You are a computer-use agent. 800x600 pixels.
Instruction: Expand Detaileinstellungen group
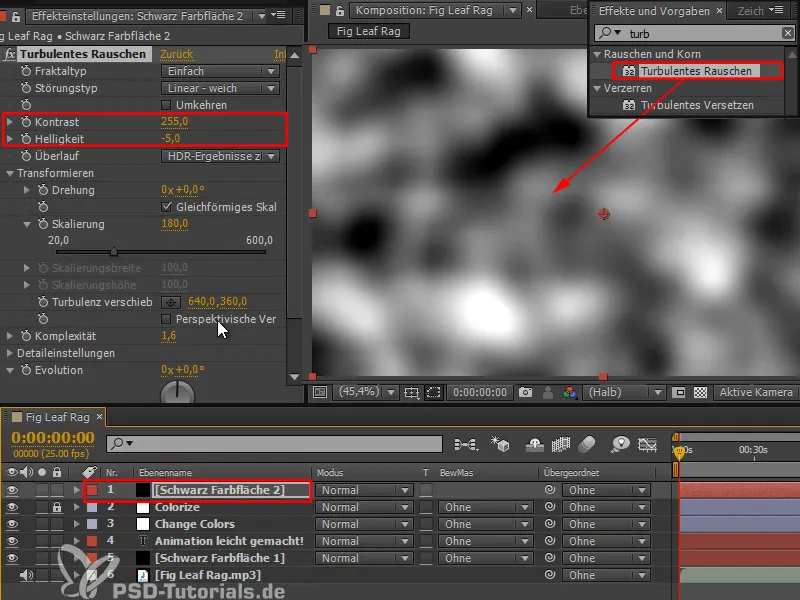[x=9, y=353]
